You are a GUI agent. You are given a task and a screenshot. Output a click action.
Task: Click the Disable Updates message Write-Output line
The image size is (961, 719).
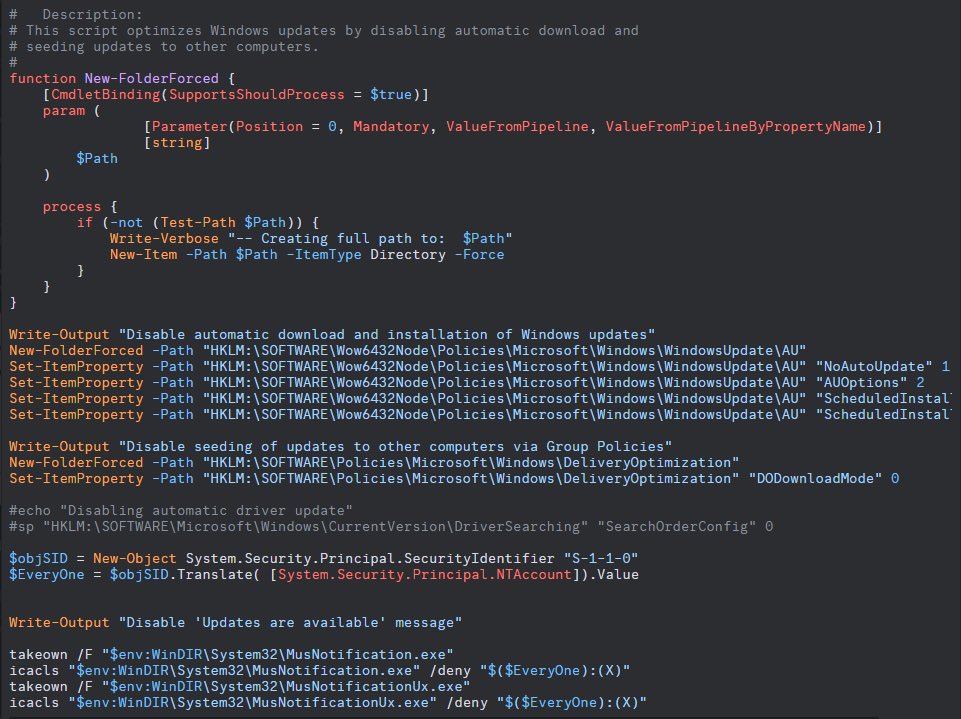click(x=230, y=622)
